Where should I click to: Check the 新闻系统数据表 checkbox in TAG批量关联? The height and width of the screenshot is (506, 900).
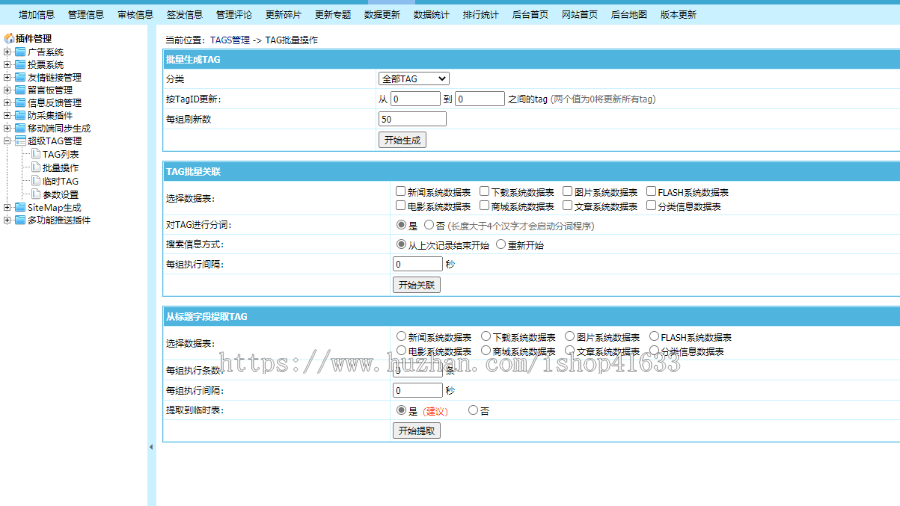click(x=400, y=192)
